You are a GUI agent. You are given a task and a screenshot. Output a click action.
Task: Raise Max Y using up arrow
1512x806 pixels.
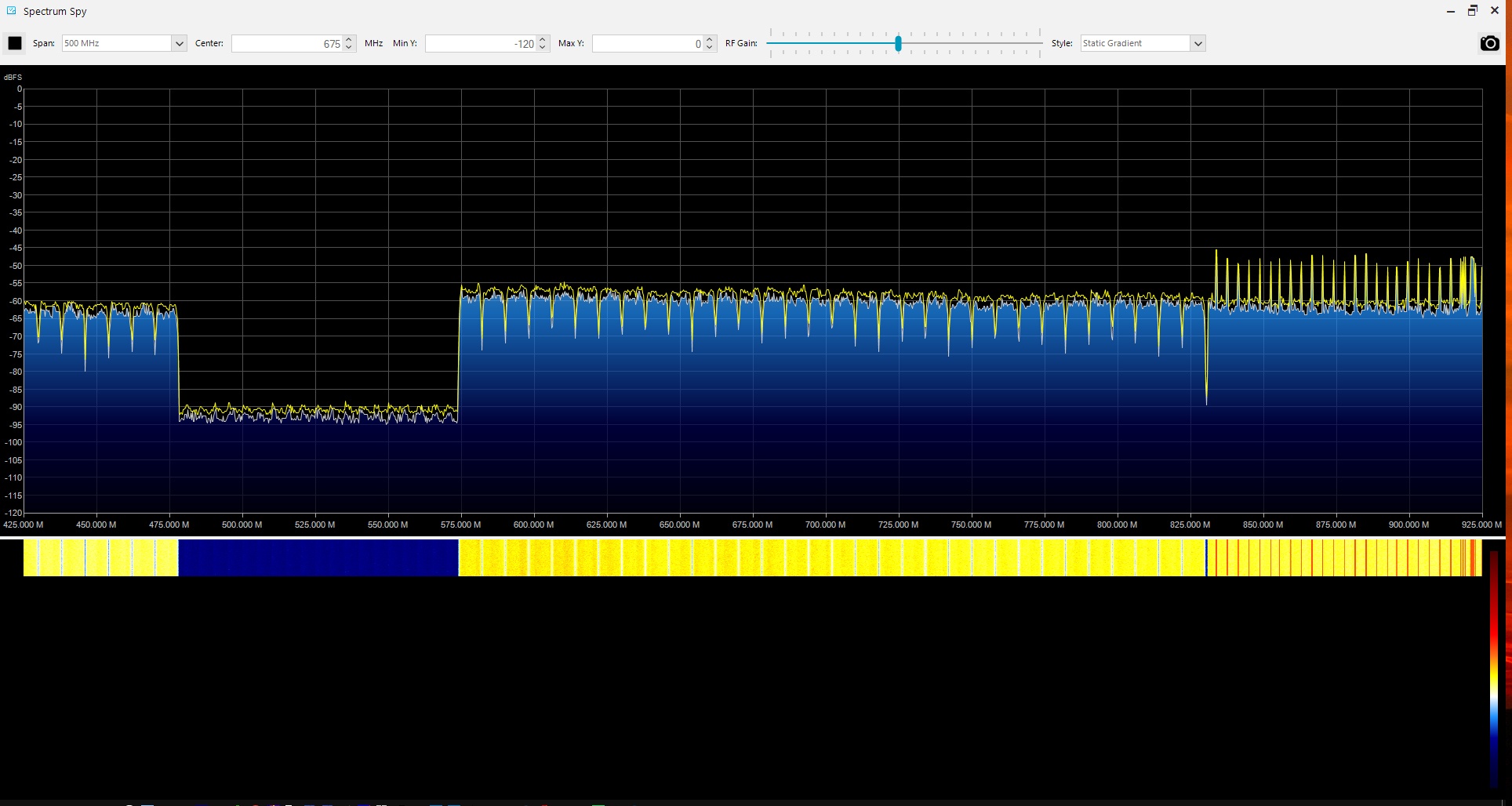point(709,39)
